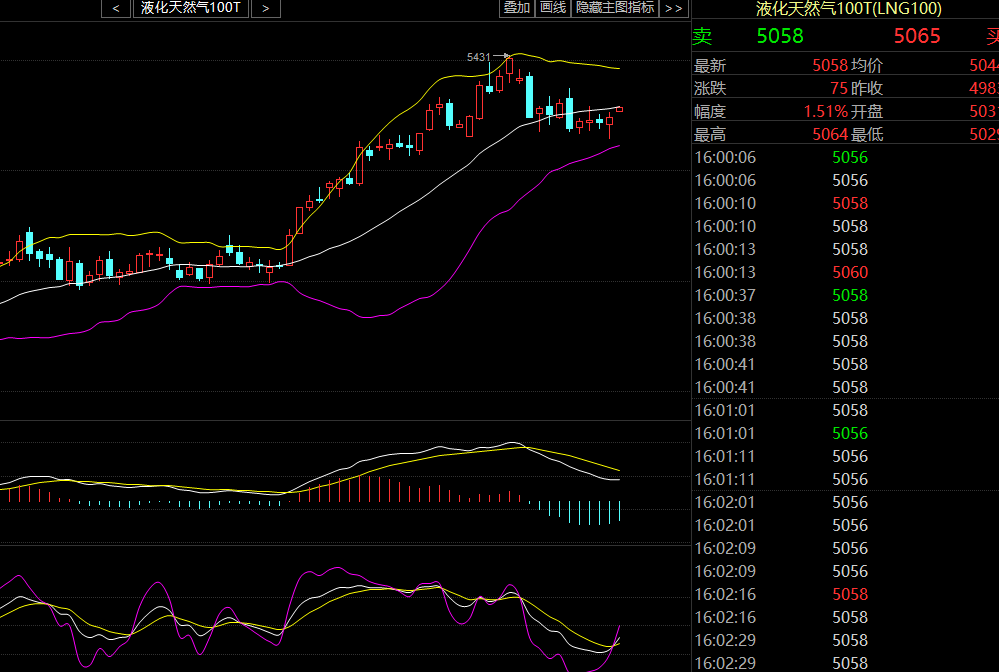
Task: Click the 叠加 overlay button
Action: (x=517, y=8)
